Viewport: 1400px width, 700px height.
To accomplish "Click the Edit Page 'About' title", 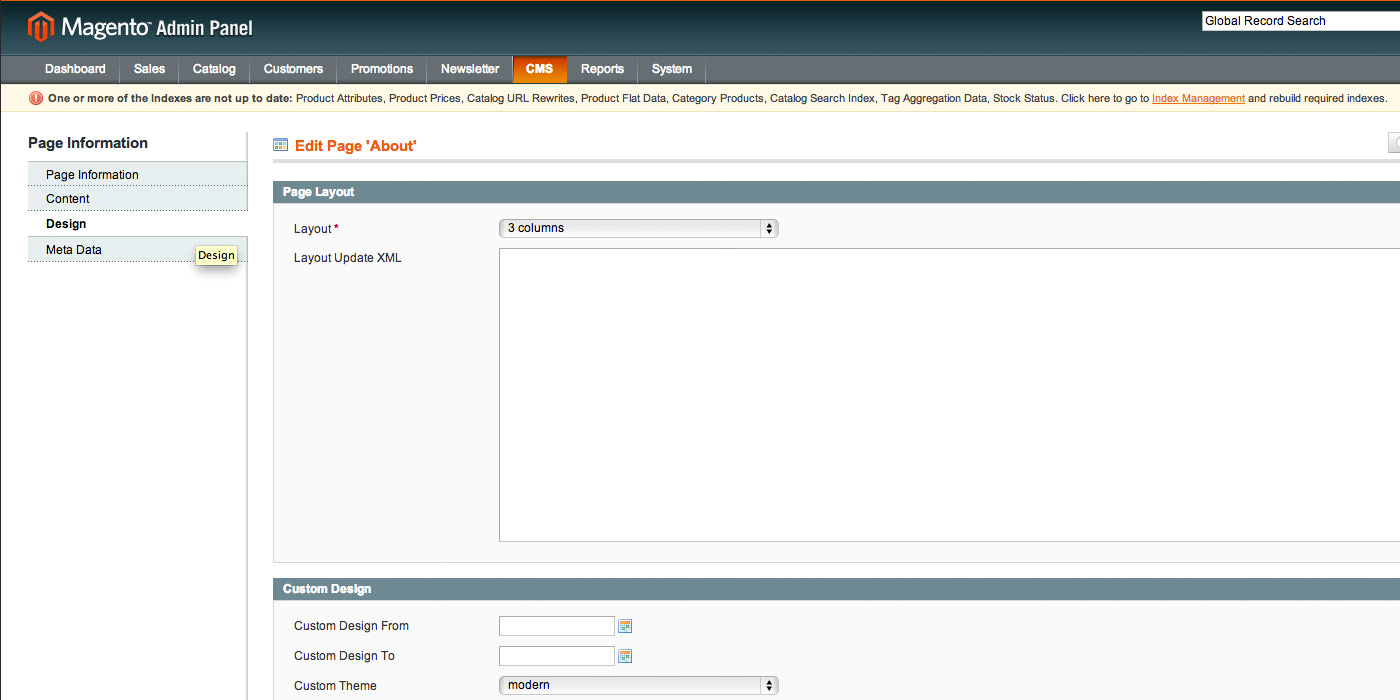I will click(355, 146).
